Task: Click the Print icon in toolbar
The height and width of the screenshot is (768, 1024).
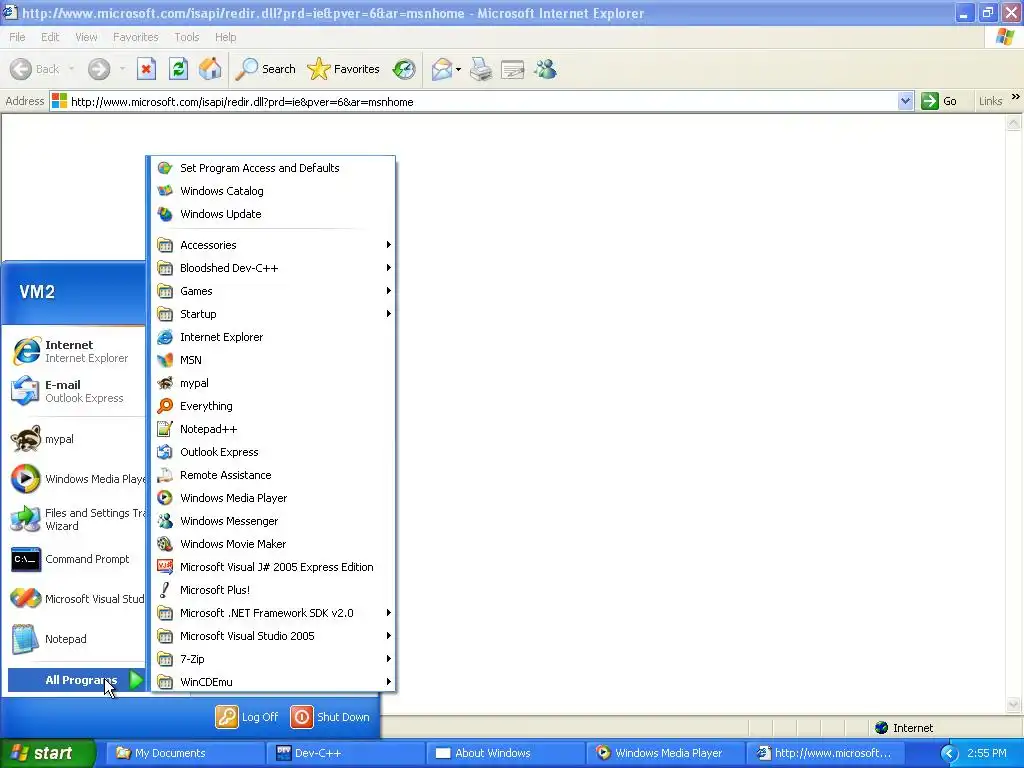Action: (x=481, y=69)
